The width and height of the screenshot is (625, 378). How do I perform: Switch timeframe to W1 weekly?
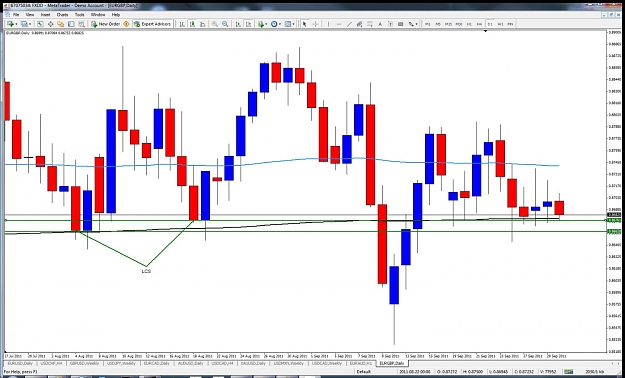(x=500, y=24)
